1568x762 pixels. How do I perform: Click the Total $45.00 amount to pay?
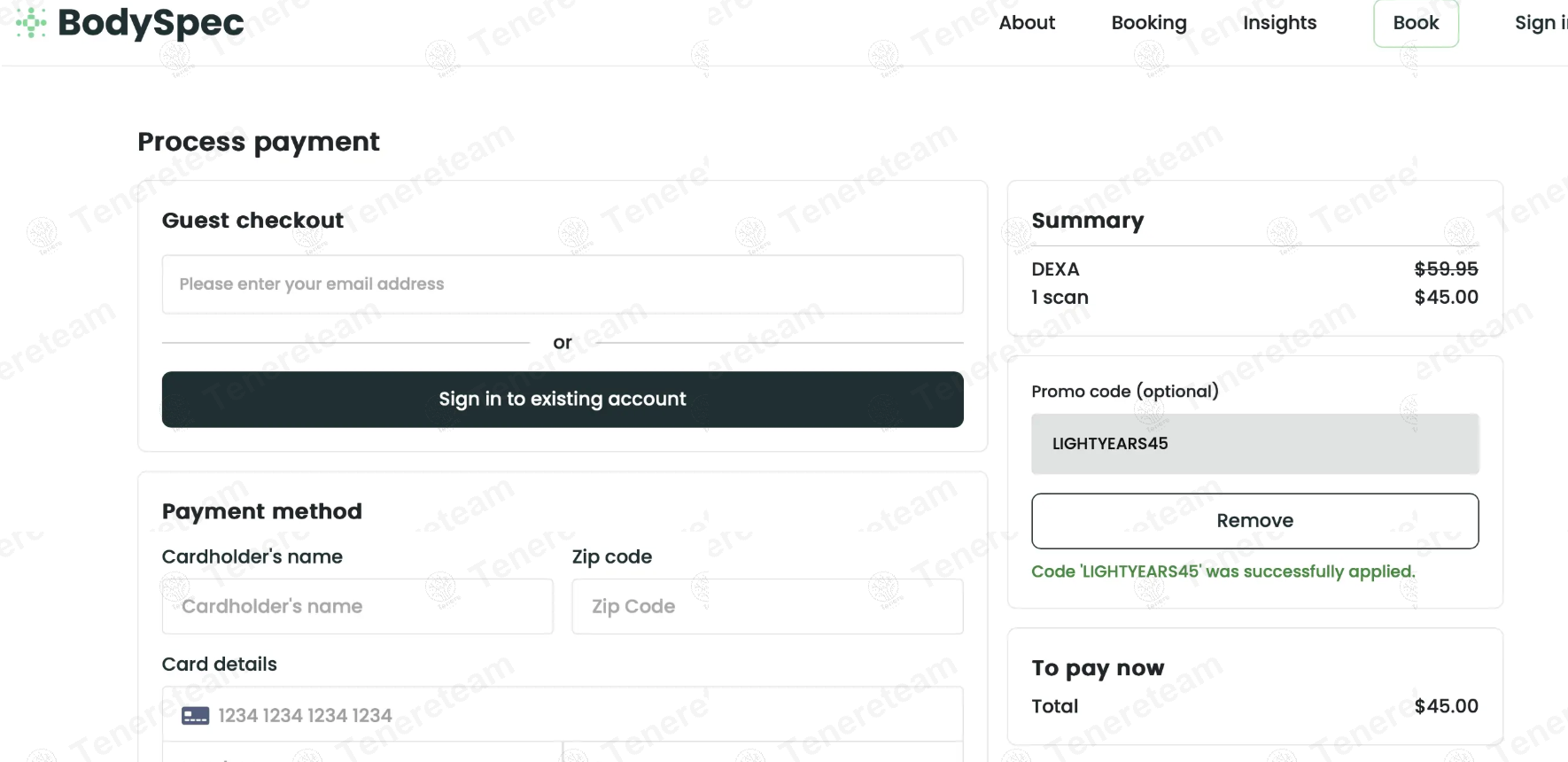(x=1446, y=706)
